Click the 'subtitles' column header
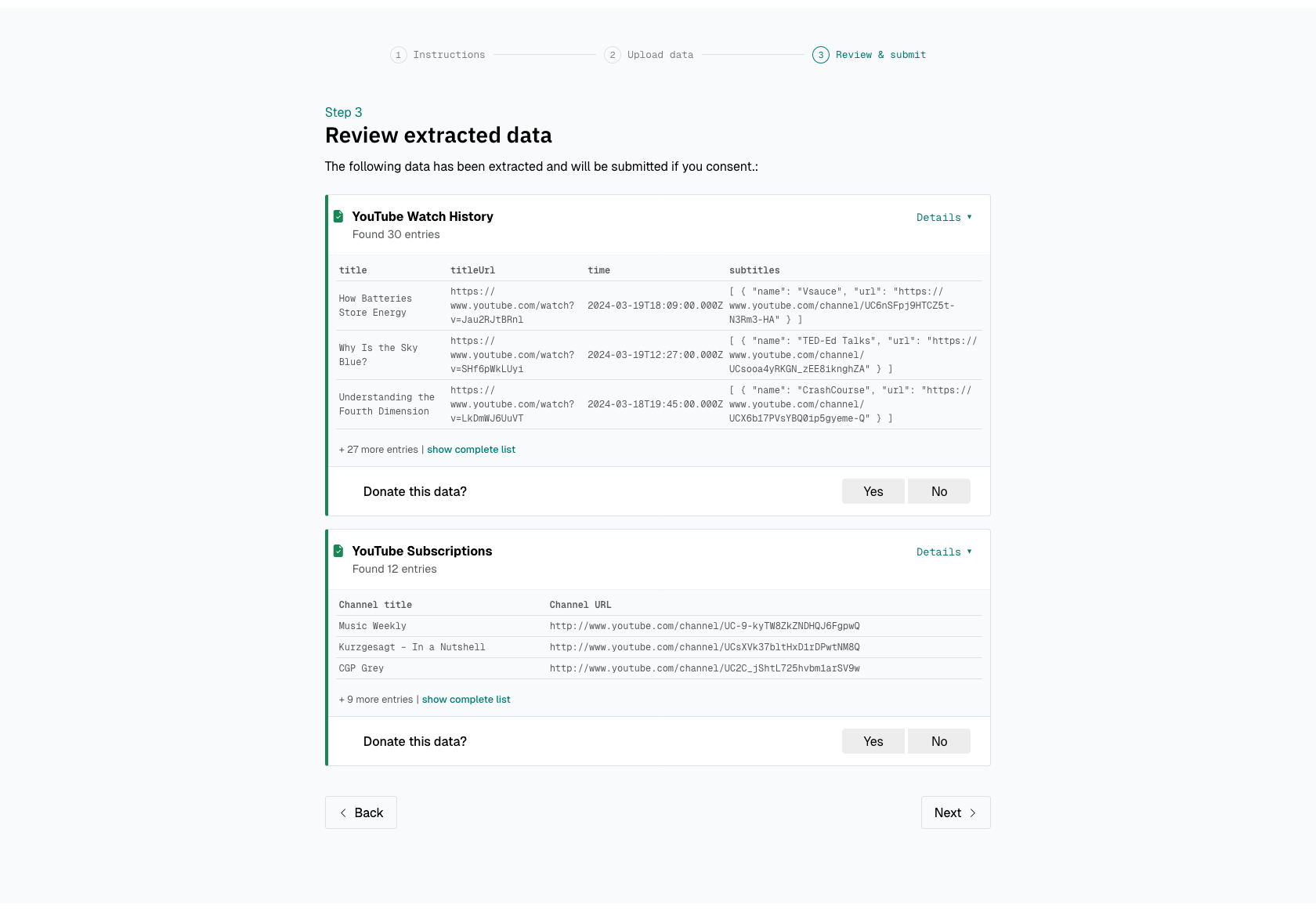Image resolution: width=1316 pixels, height=919 pixels. pos(754,270)
